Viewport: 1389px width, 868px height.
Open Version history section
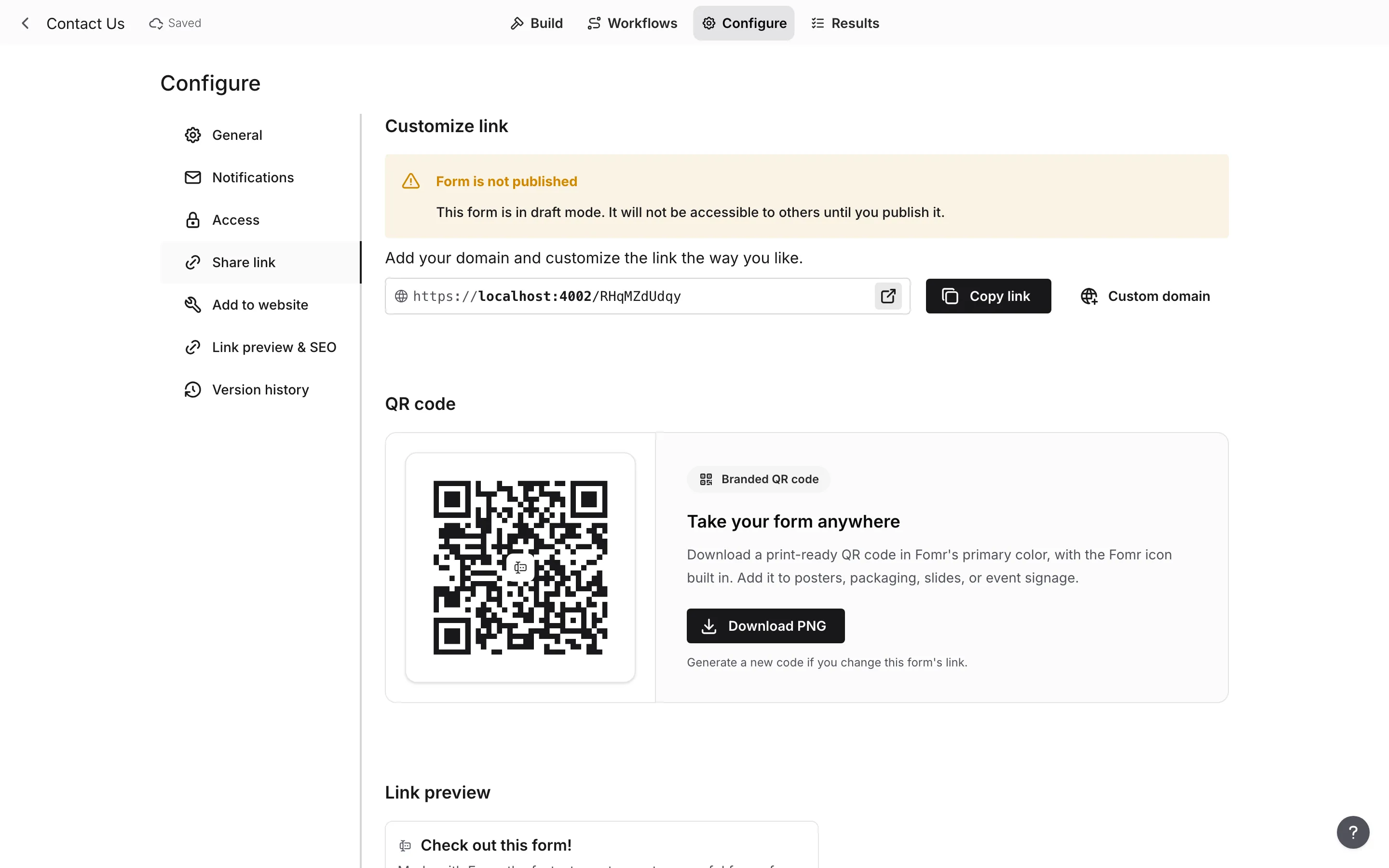point(260,390)
